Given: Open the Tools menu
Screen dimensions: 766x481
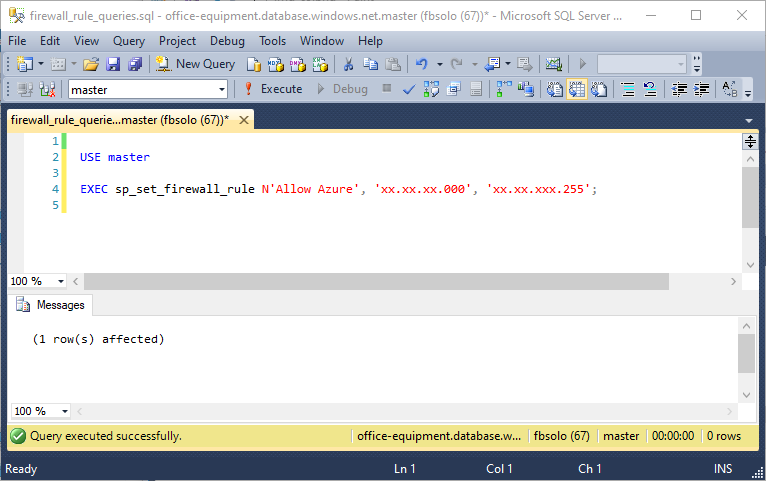Looking at the screenshot, I should click(x=273, y=41).
